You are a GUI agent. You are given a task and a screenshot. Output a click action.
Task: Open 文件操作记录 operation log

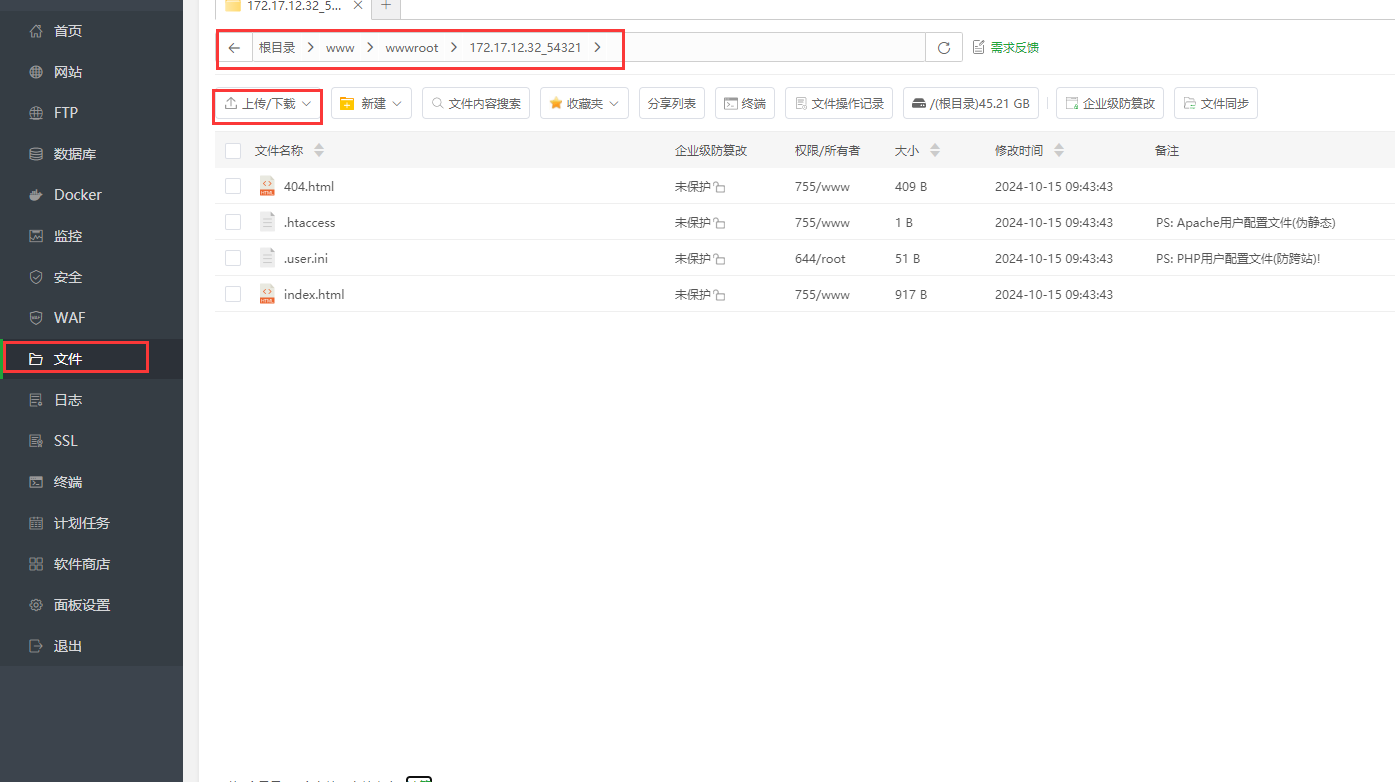coord(839,103)
